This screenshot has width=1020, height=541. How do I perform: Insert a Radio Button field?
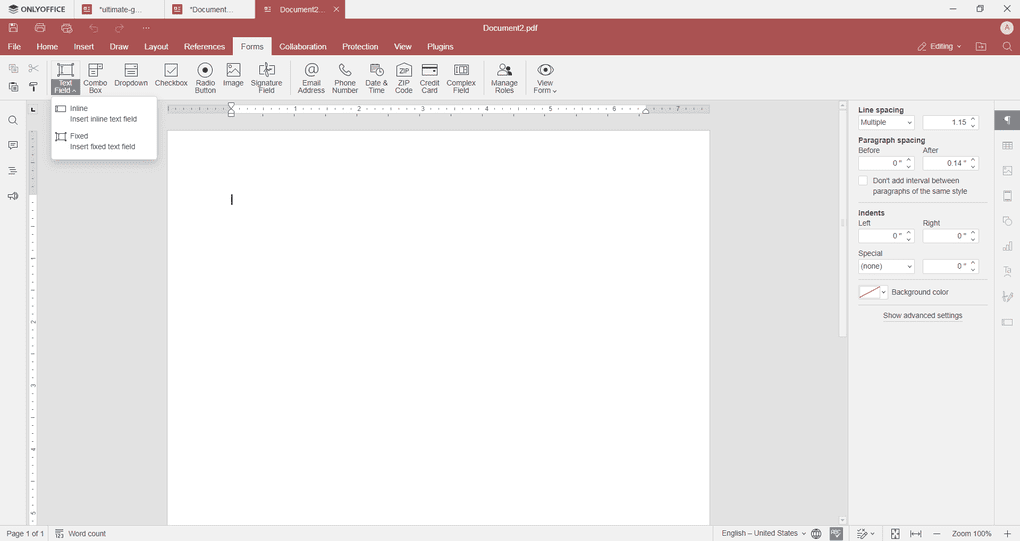coord(205,78)
